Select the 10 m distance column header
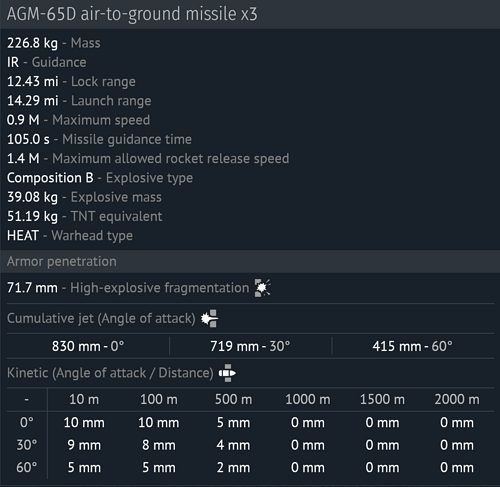This screenshot has width=500, height=487. click(84, 399)
